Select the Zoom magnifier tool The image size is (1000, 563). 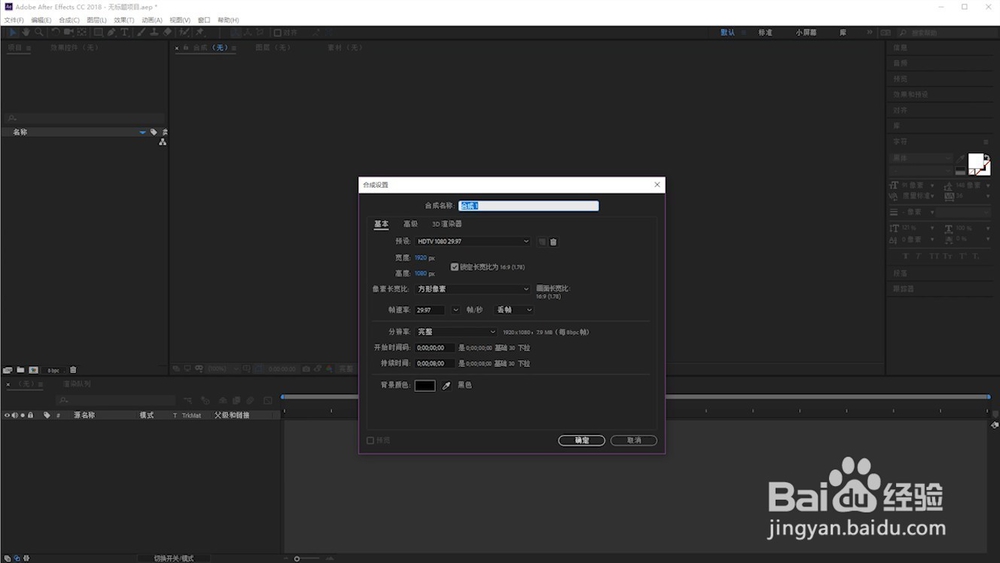[x=39, y=32]
